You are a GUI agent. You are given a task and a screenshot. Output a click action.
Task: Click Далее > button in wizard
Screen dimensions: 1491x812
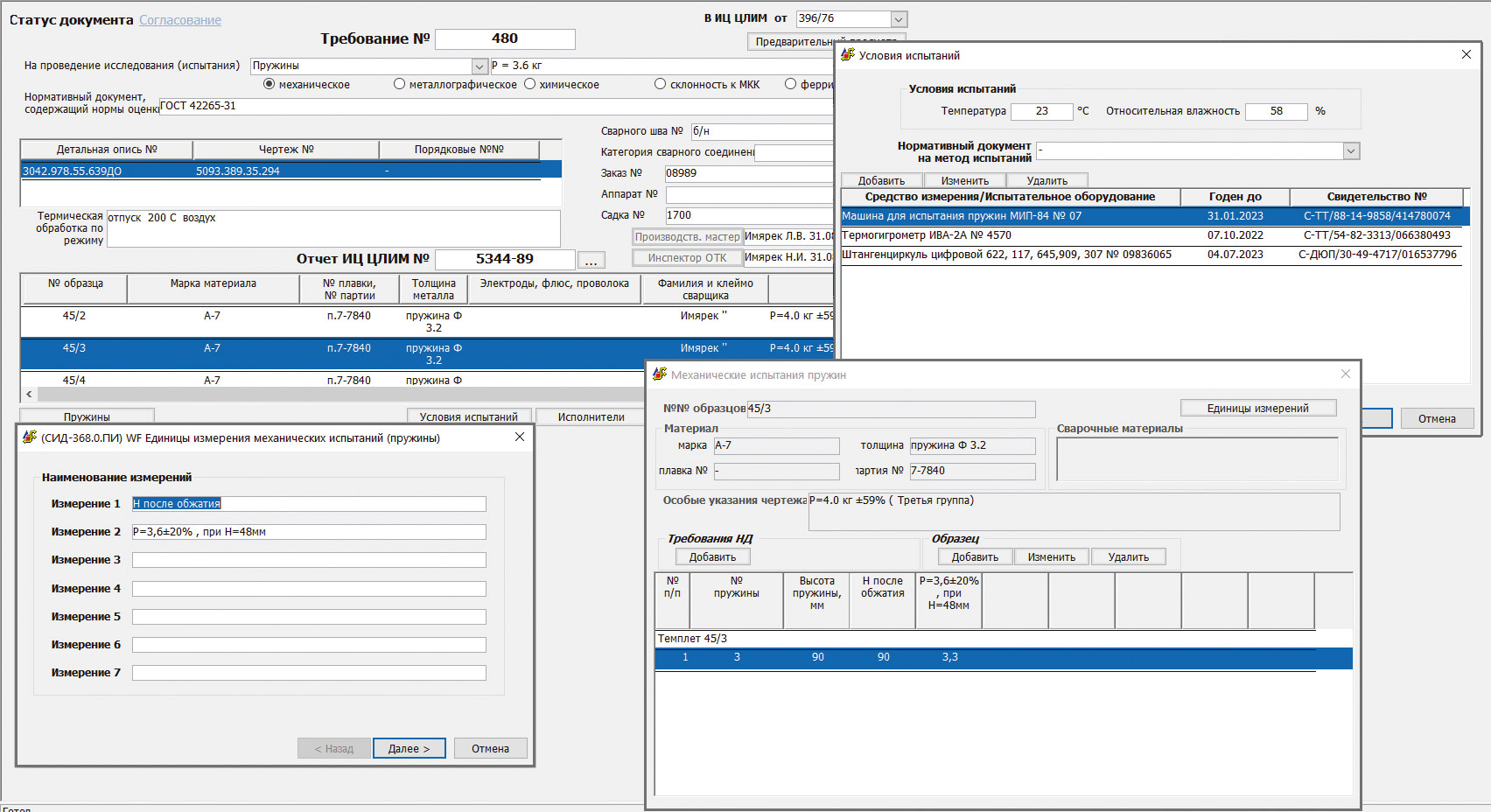click(x=409, y=748)
